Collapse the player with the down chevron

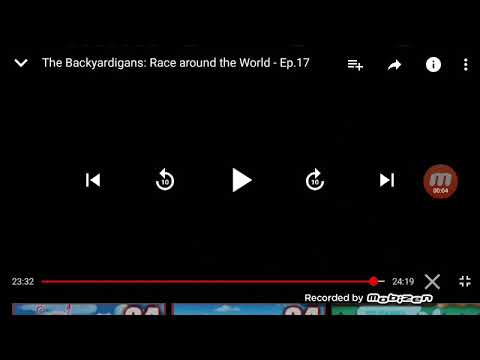[x=21, y=63]
